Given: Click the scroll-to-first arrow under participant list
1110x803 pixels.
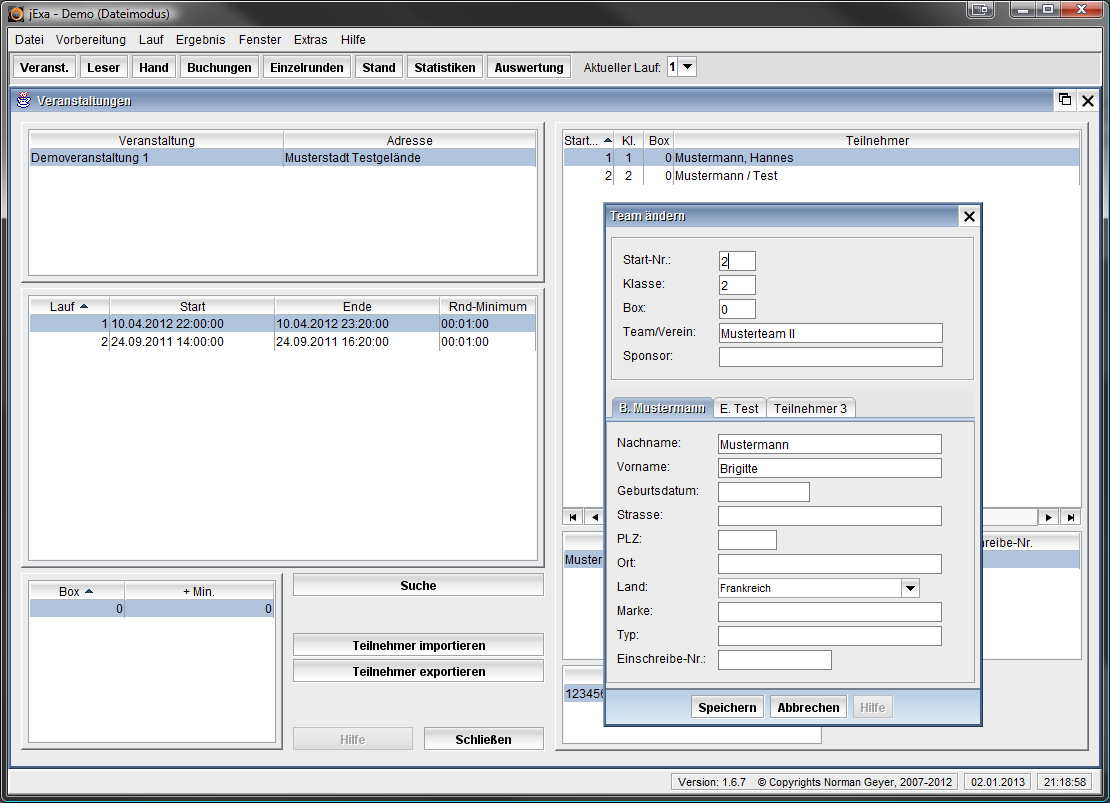Looking at the screenshot, I should [x=573, y=517].
